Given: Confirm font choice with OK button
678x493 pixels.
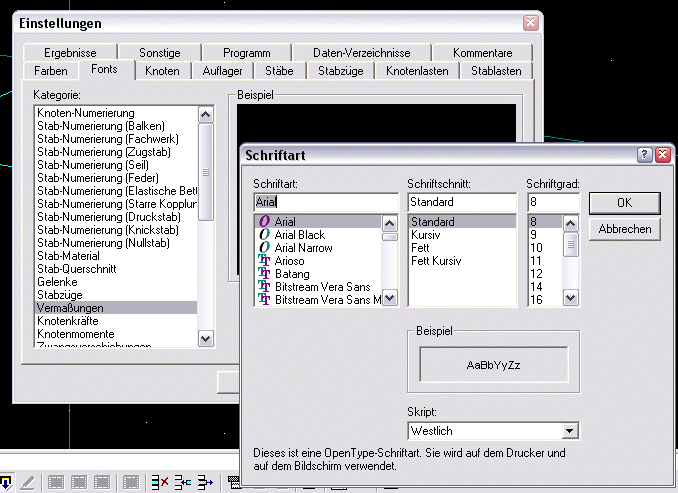Looking at the screenshot, I should tap(624, 203).
